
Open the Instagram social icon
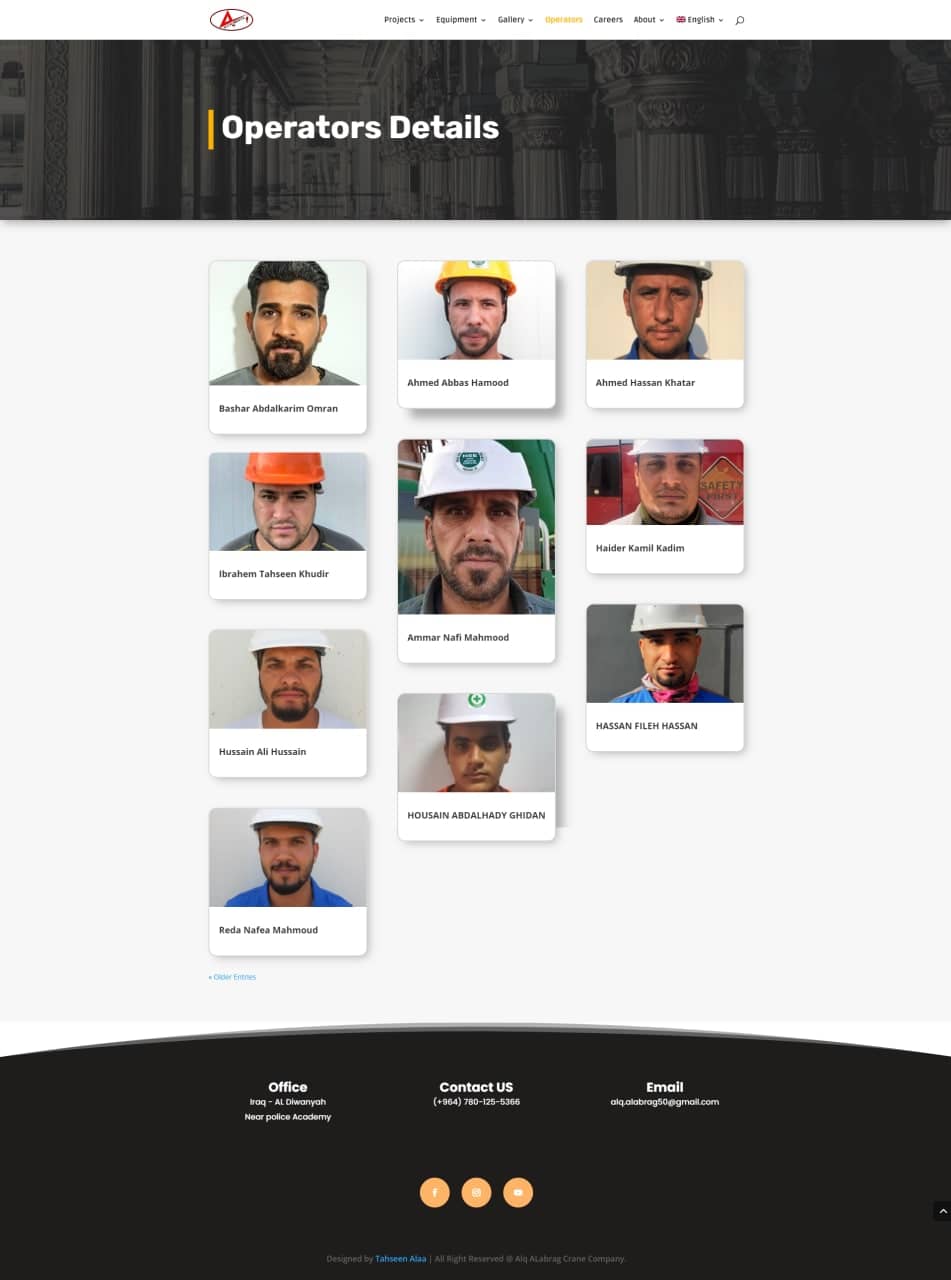477,1192
